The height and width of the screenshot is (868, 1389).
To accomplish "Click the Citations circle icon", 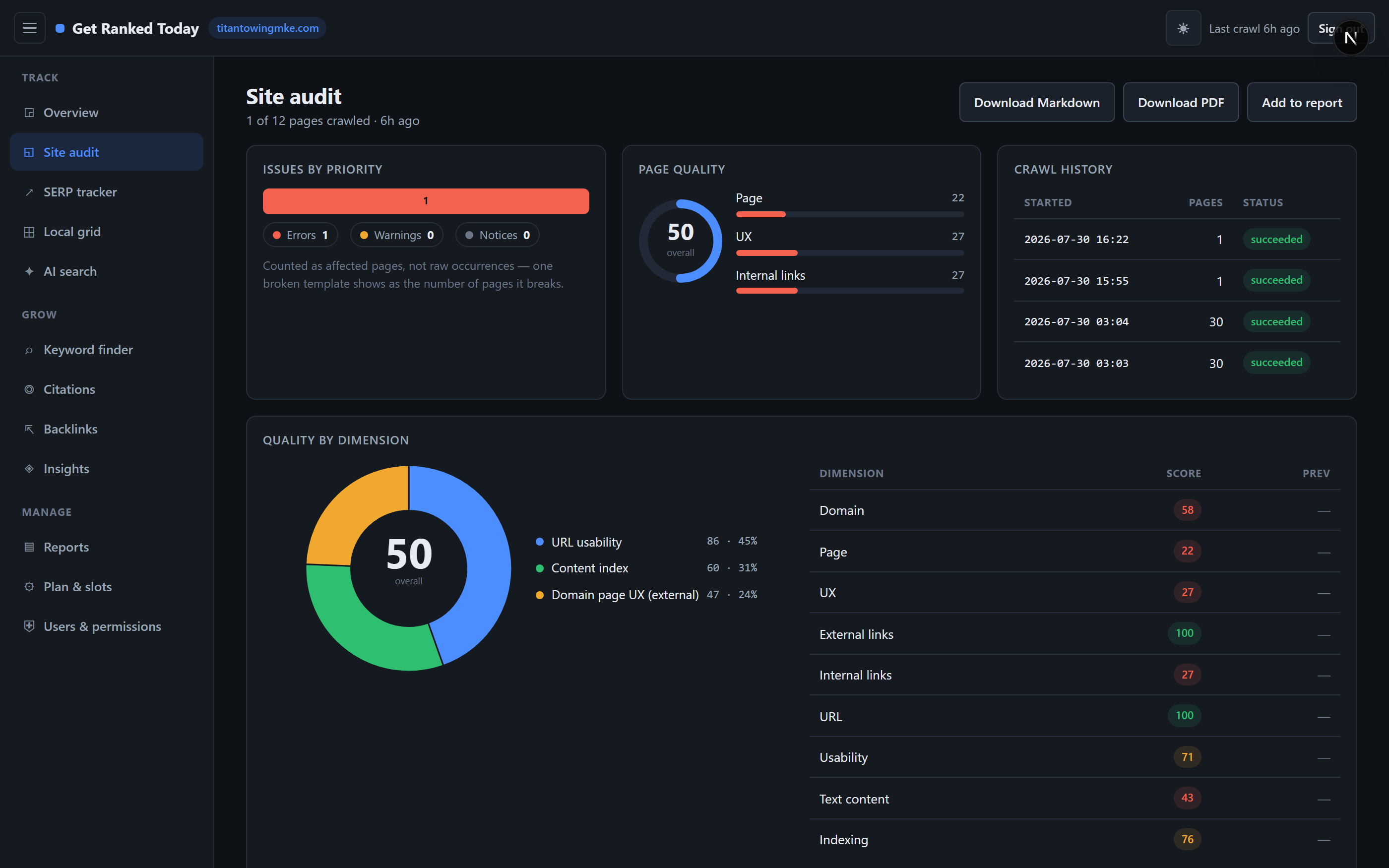I will tap(29, 389).
